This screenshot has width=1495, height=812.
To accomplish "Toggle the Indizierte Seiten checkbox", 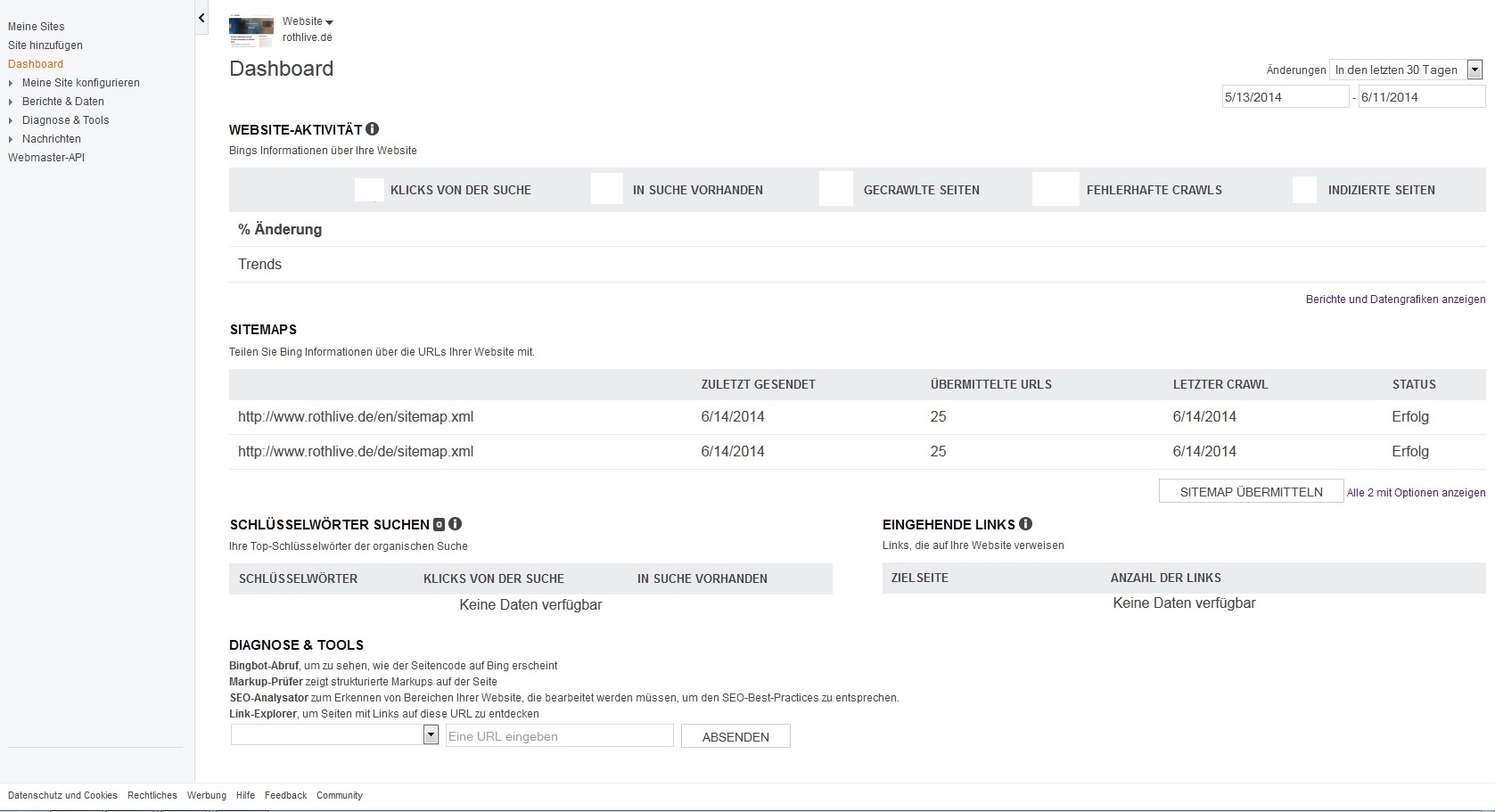I will coord(1304,190).
